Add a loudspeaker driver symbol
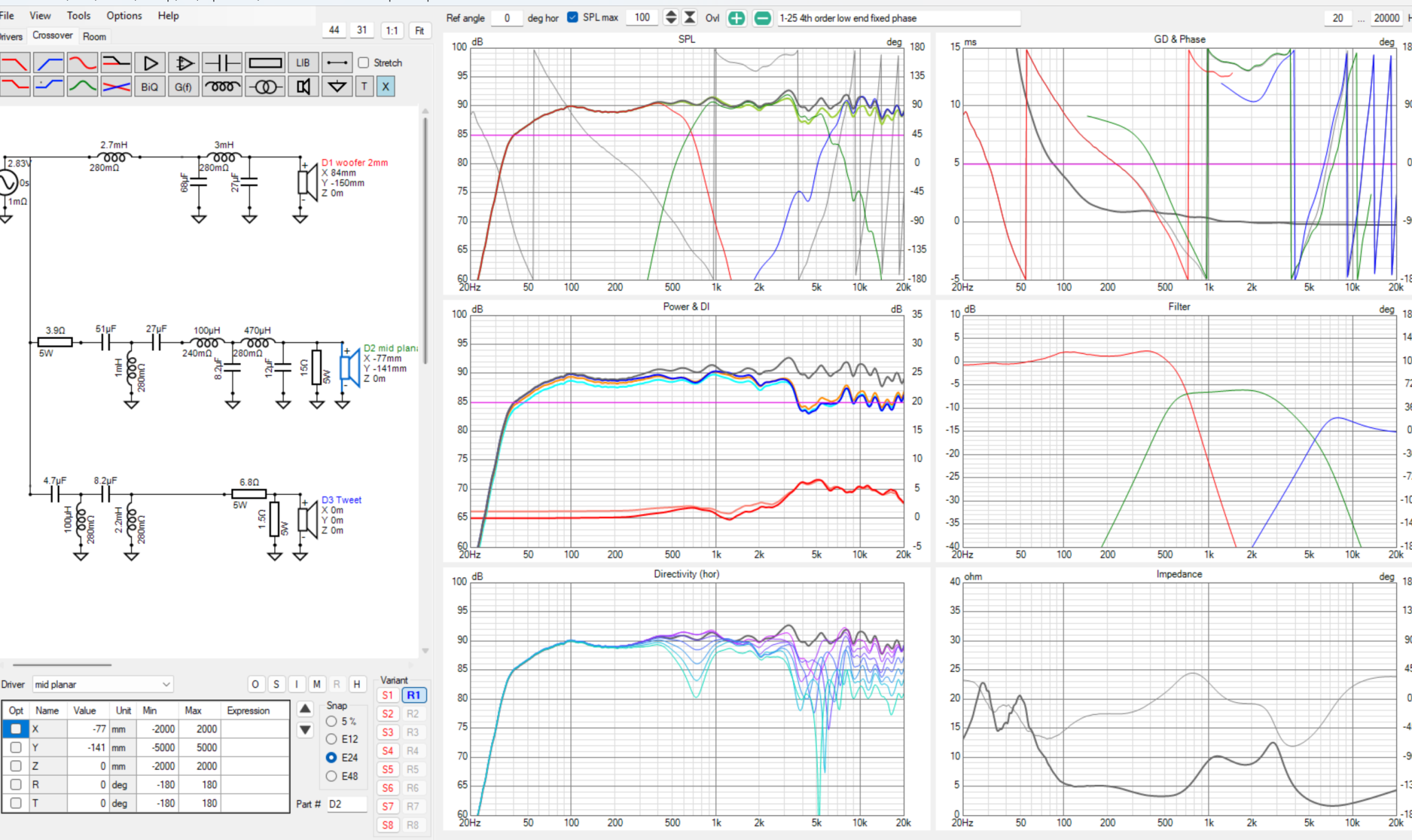The image size is (1412, 840). click(303, 86)
